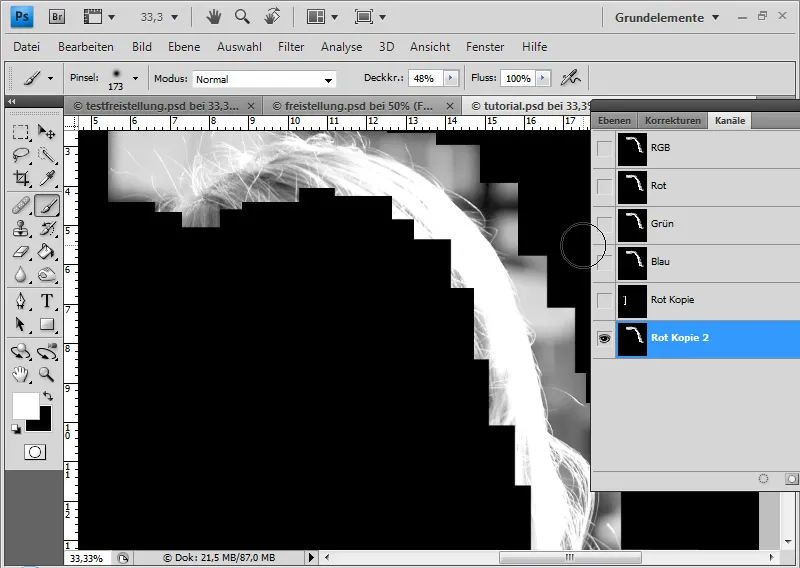This screenshot has width=800, height=568.
Task: Select the Lasso tool
Action: (20, 155)
